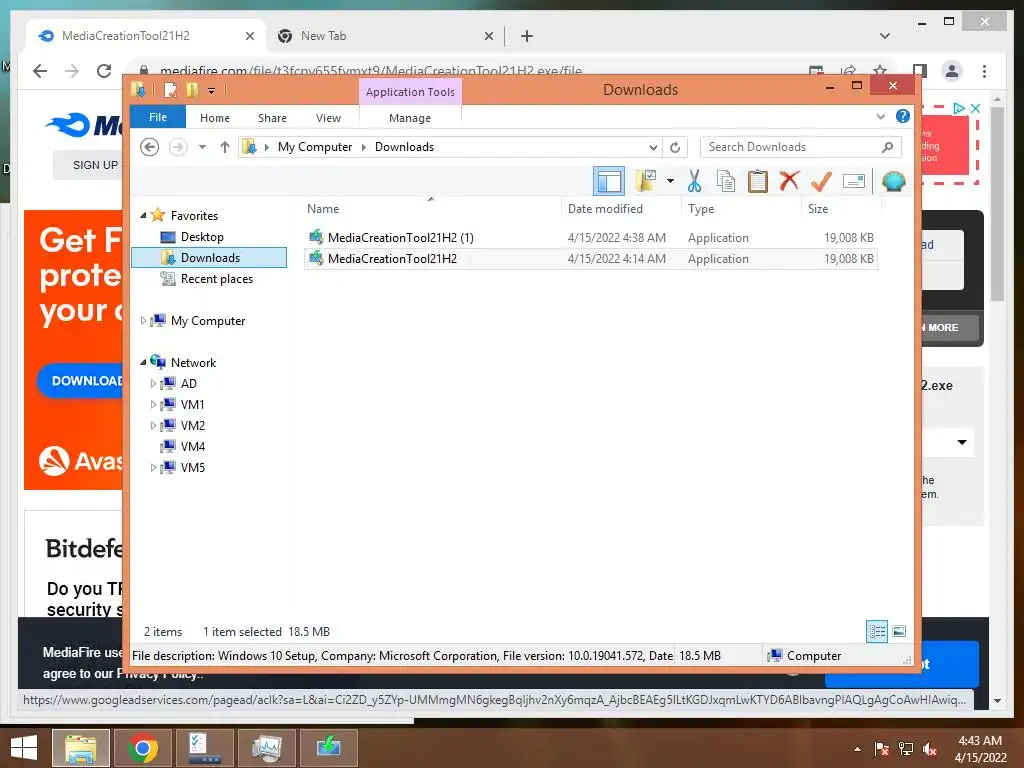The width and height of the screenshot is (1024, 768).
Task: Click the red X Delete icon
Action: (789, 180)
